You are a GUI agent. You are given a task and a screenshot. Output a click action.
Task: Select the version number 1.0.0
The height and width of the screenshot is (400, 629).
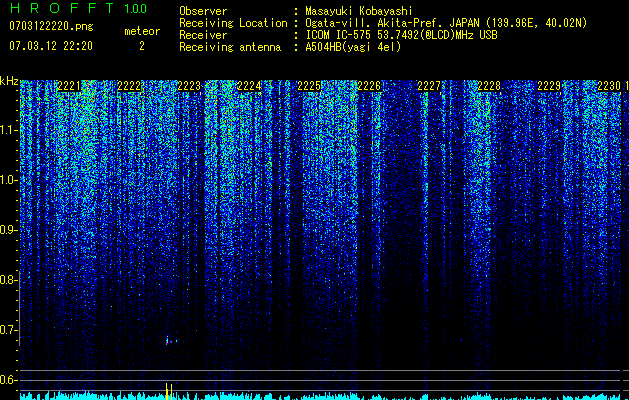coord(136,9)
